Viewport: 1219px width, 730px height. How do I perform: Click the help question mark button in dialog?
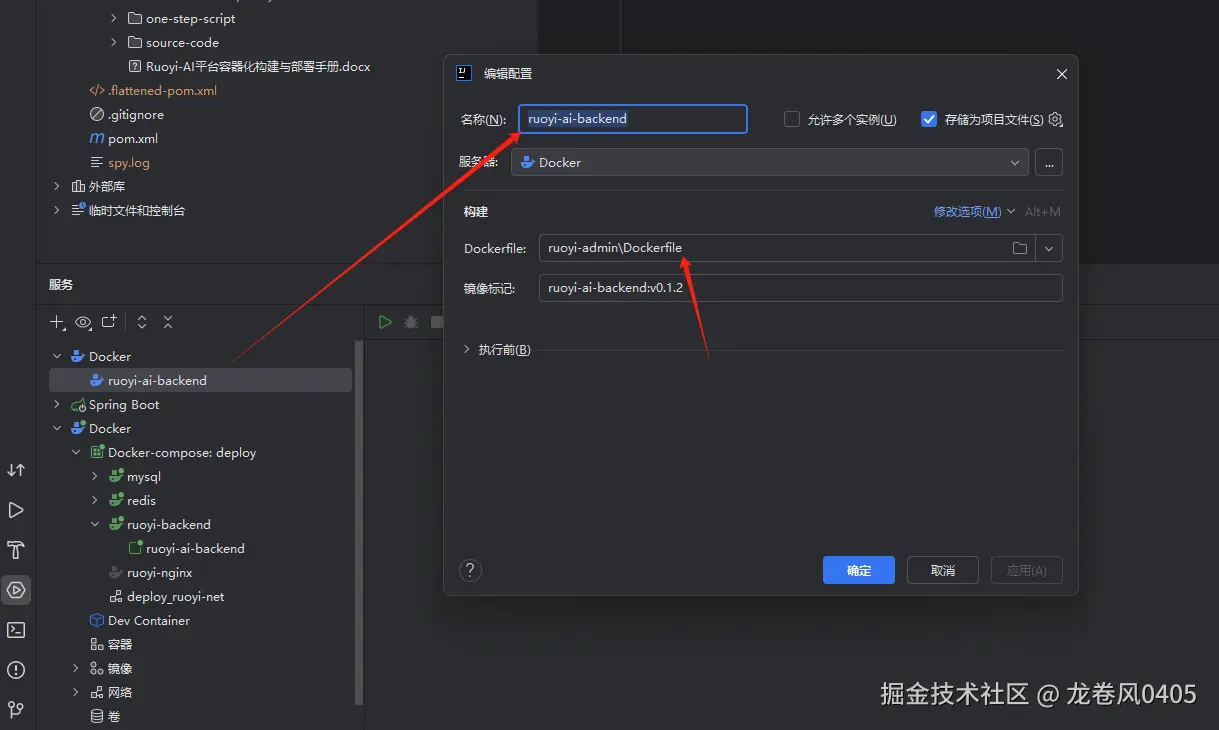click(470, 570)
